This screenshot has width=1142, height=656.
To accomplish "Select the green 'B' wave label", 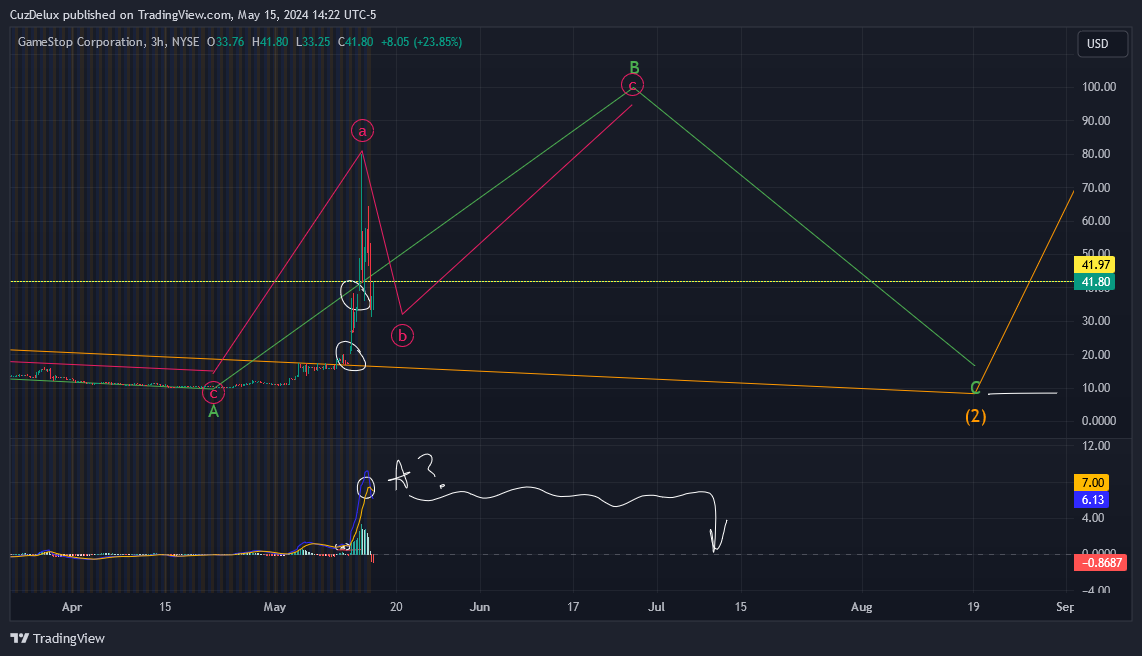I will (634, 68).
